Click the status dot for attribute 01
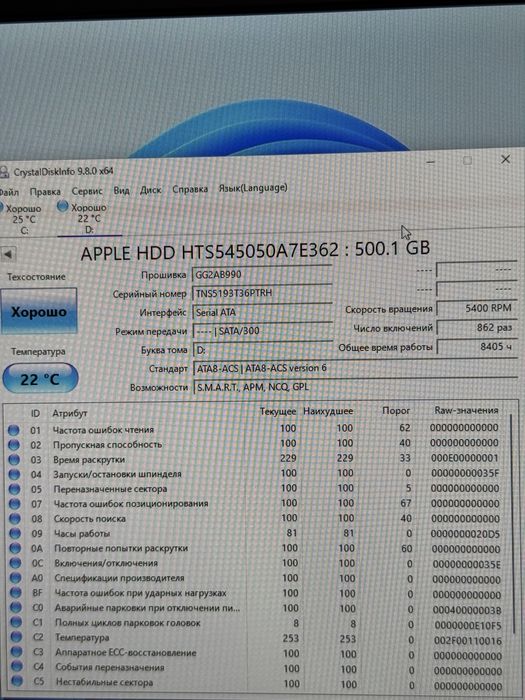The image size is (525, 700). coord(13,430)
